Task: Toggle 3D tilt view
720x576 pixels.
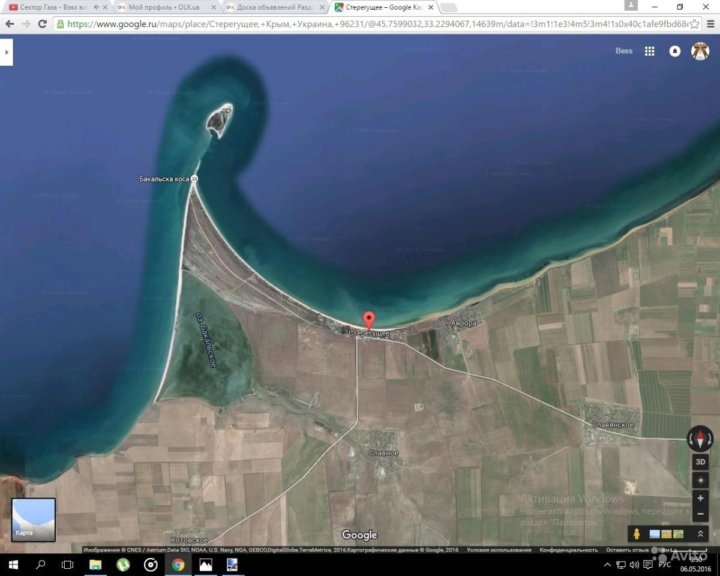Action: (x=699, y=463)
